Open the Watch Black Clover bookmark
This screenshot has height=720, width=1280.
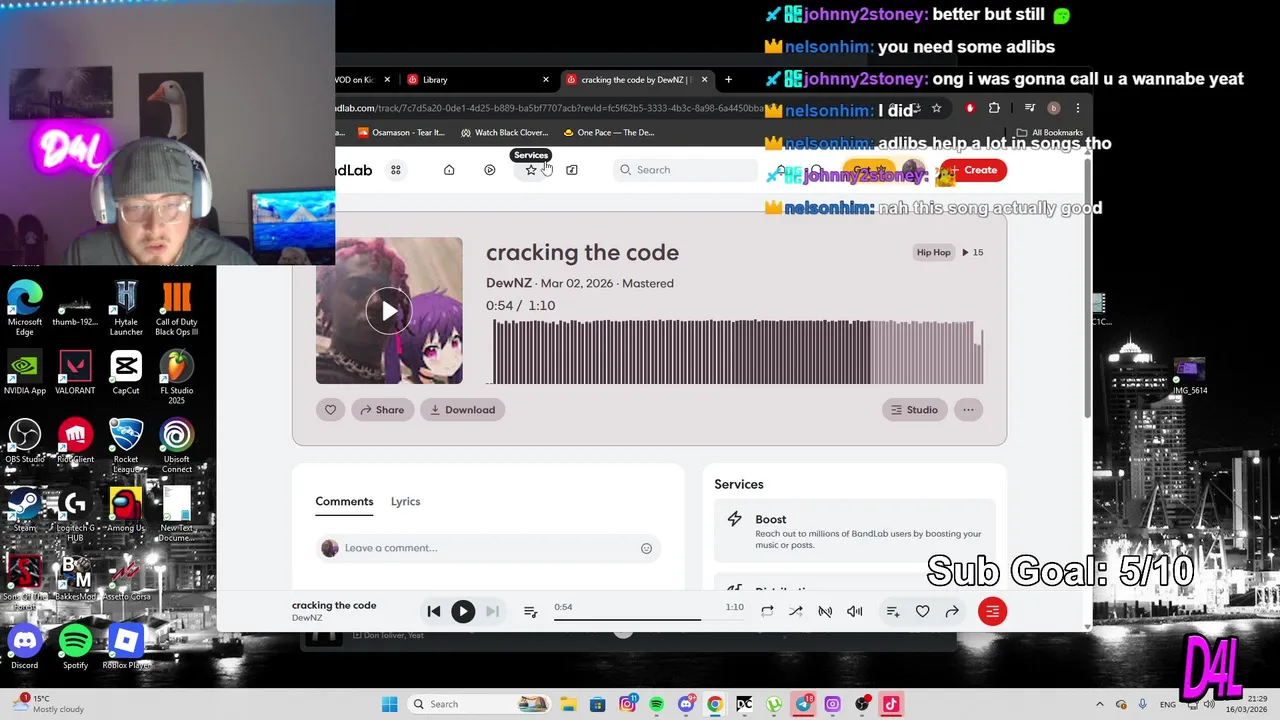505,132
